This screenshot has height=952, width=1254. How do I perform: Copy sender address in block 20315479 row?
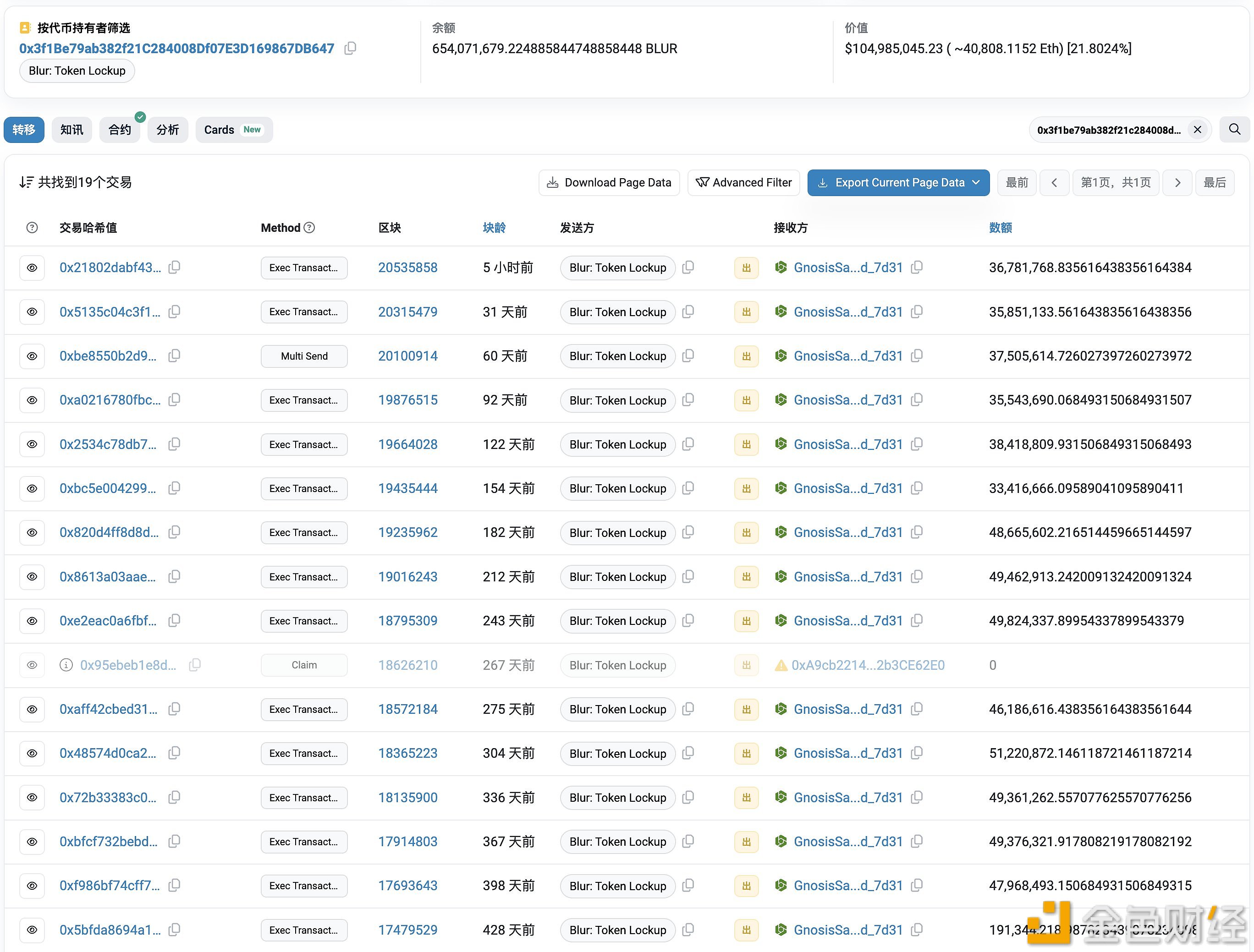point(688,311)
